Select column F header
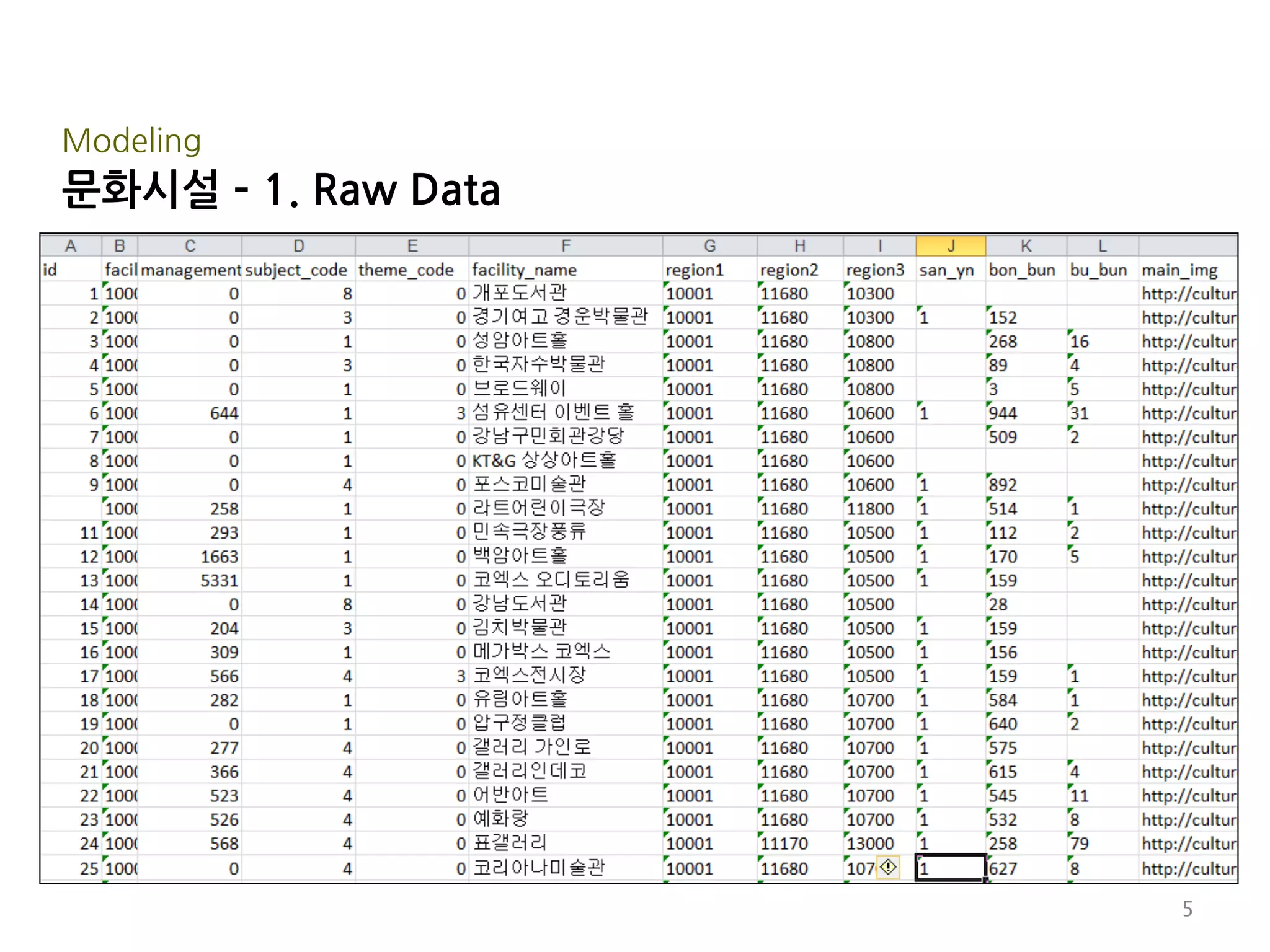 (566, 246)
